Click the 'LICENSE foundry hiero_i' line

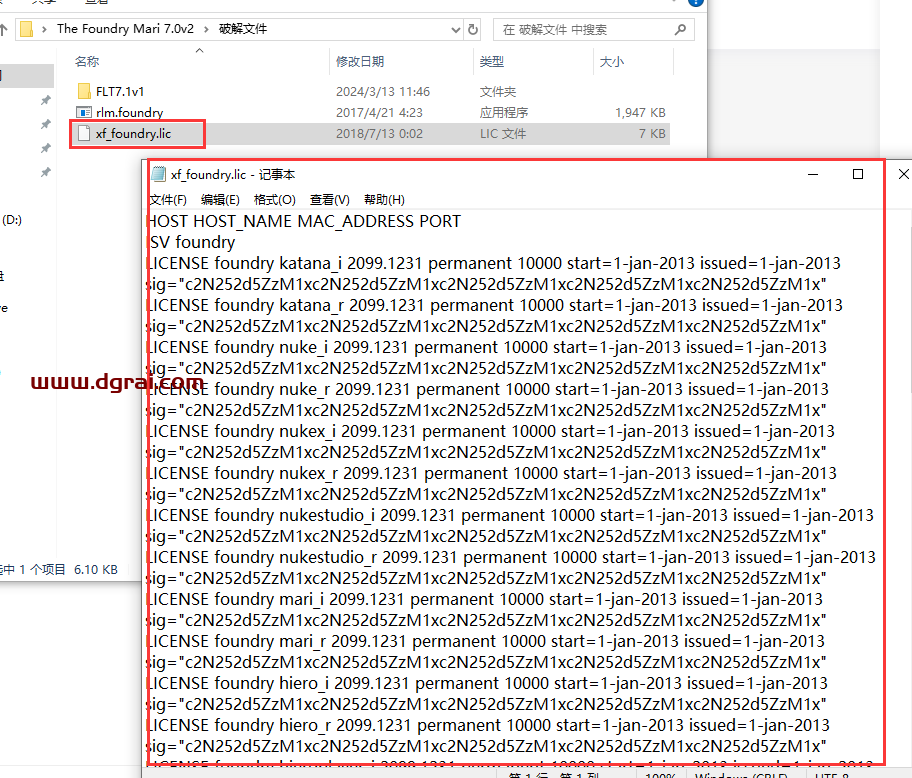(x=487, y=683)
